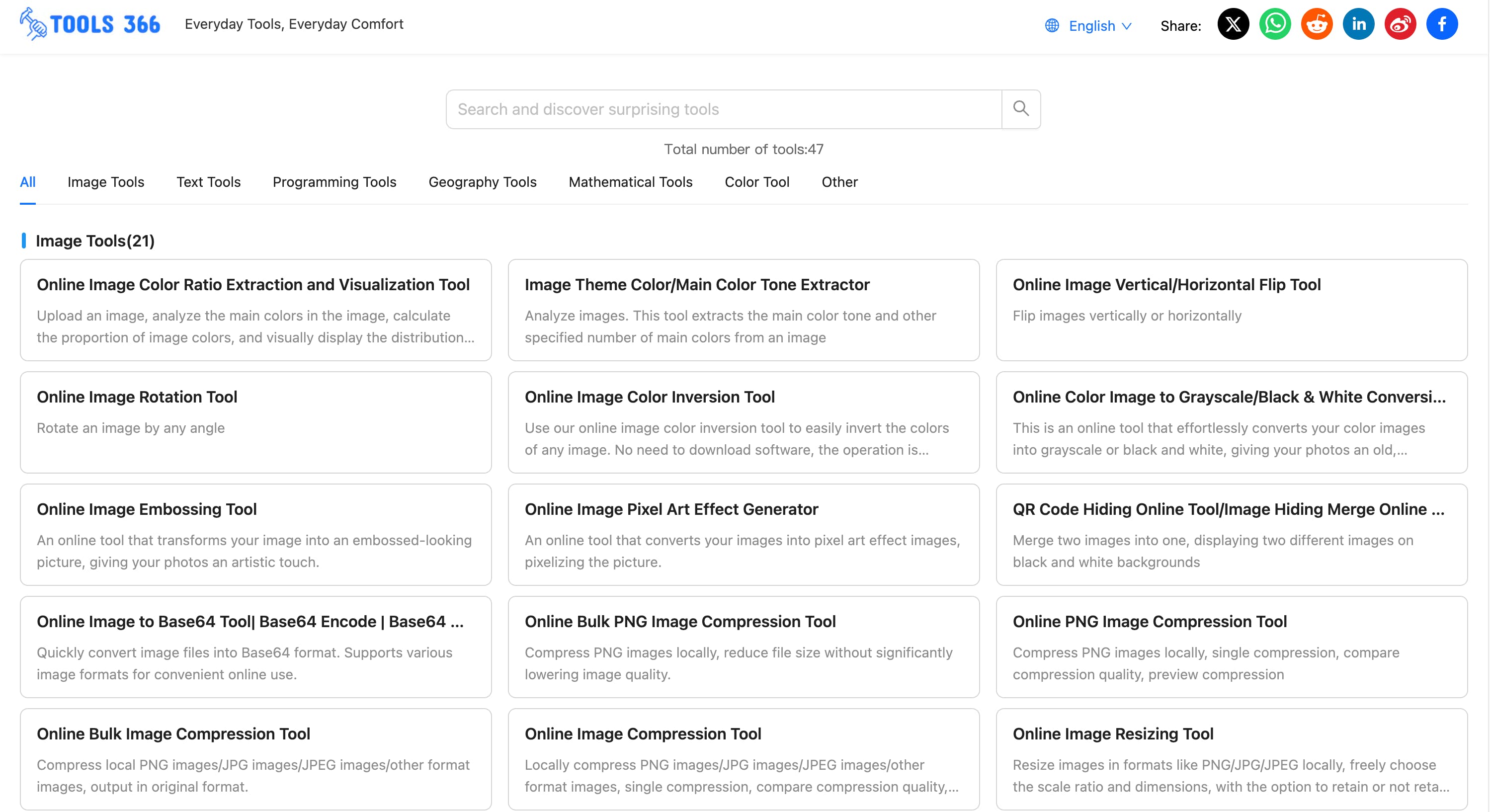Share on LinkedIn icon

[1358, 24]
